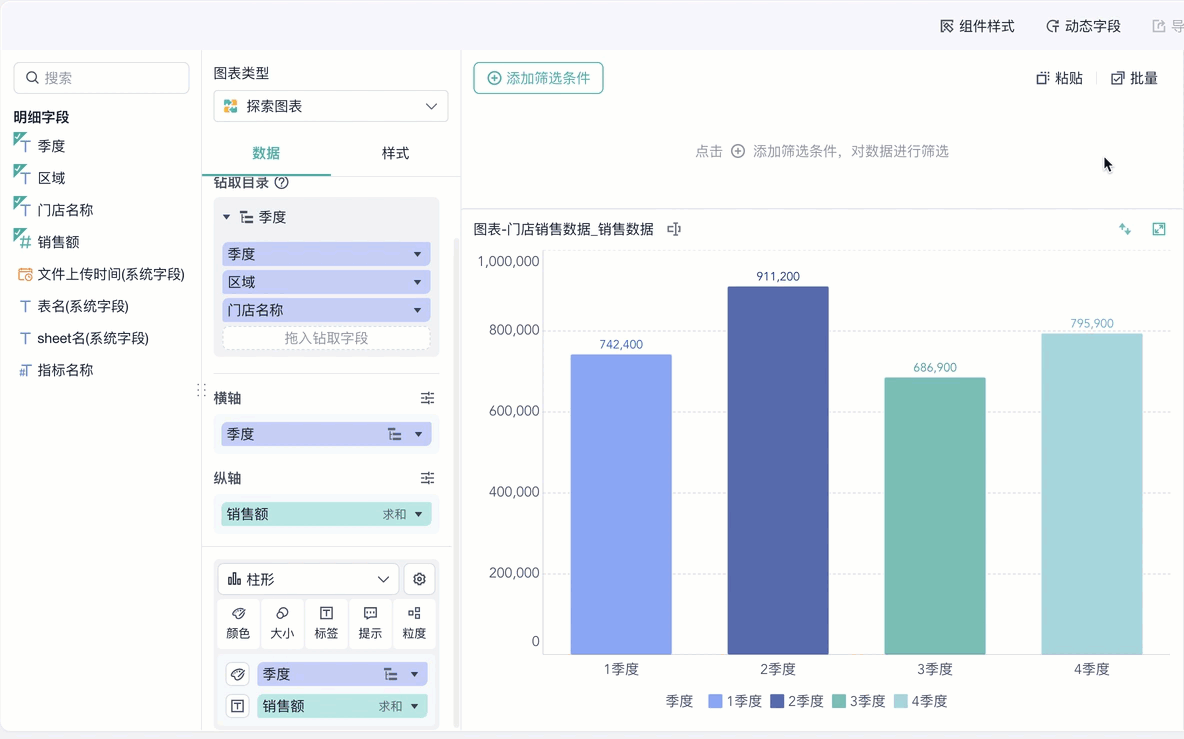Click the 标签 label mark button
The image size is (1184, 739).
point(326,624)
